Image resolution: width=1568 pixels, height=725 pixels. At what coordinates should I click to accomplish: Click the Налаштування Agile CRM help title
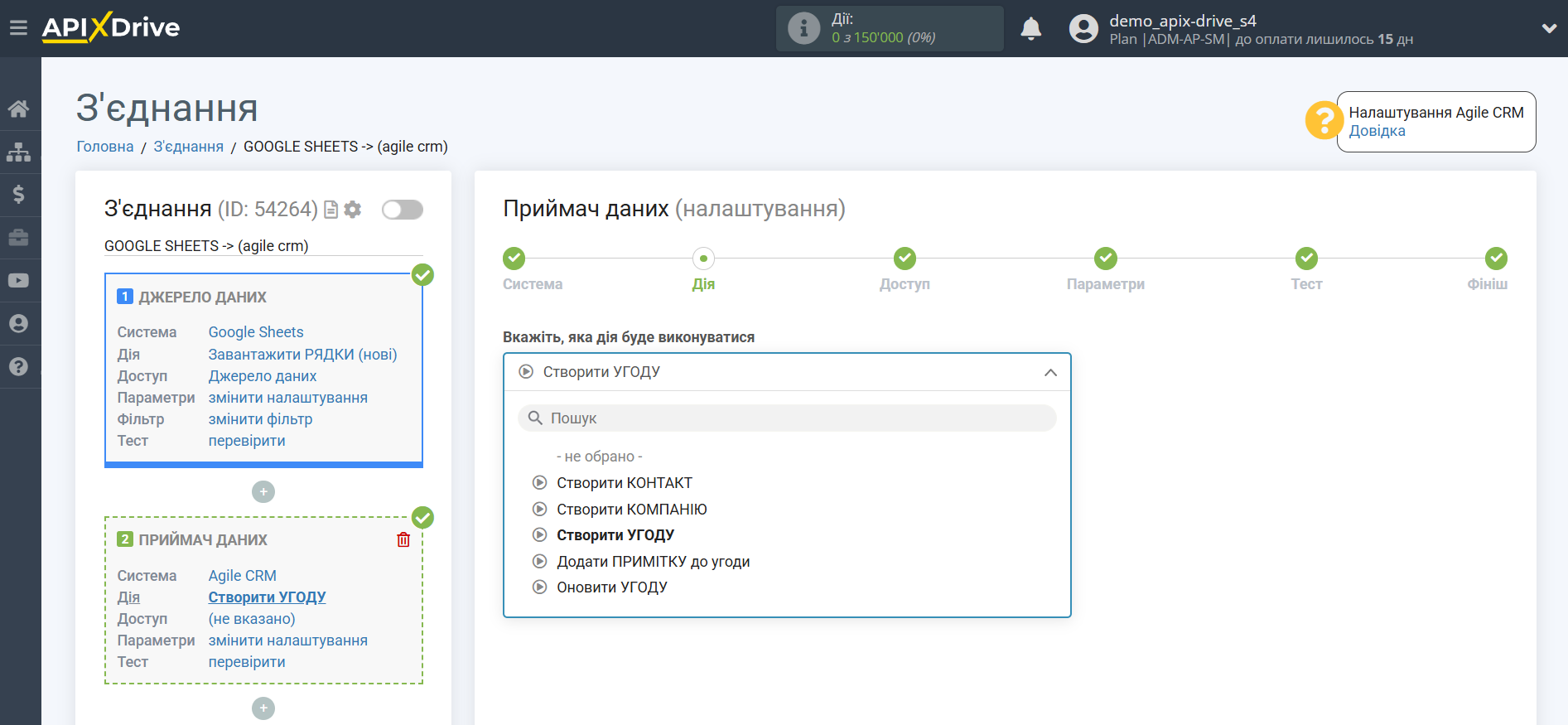tap(1436, 113)
